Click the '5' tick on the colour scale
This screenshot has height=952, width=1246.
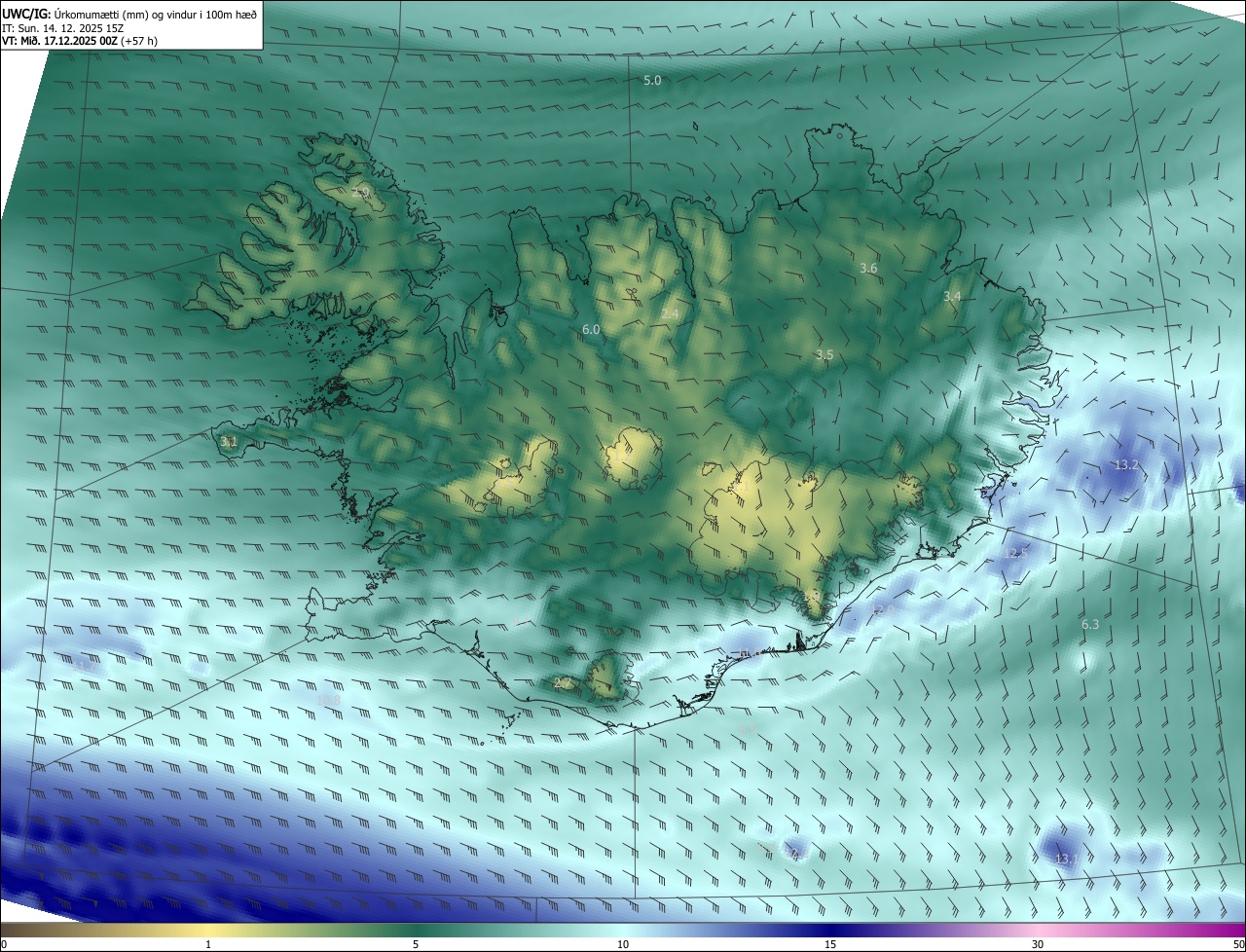click(x=416, y=944)
